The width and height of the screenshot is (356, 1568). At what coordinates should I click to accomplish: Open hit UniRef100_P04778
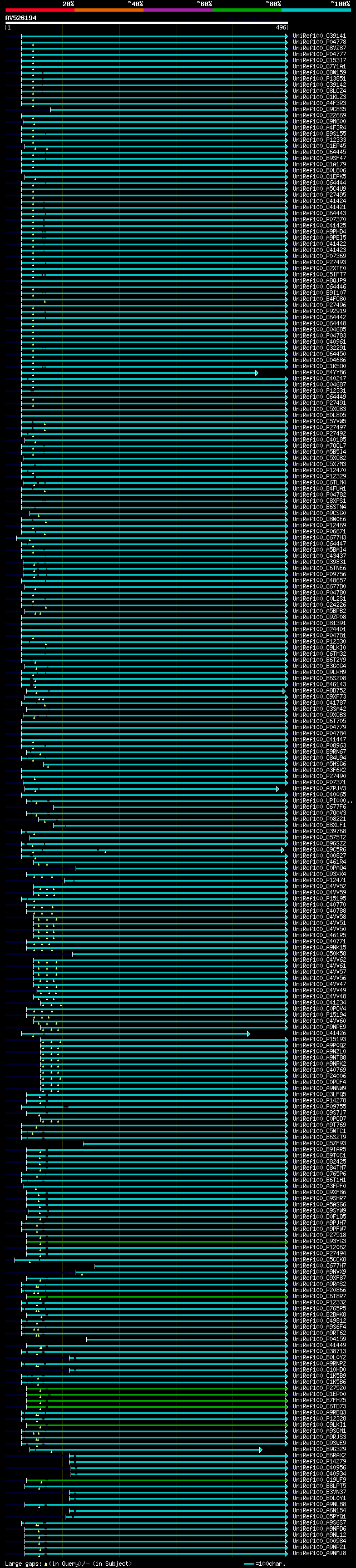319,42
